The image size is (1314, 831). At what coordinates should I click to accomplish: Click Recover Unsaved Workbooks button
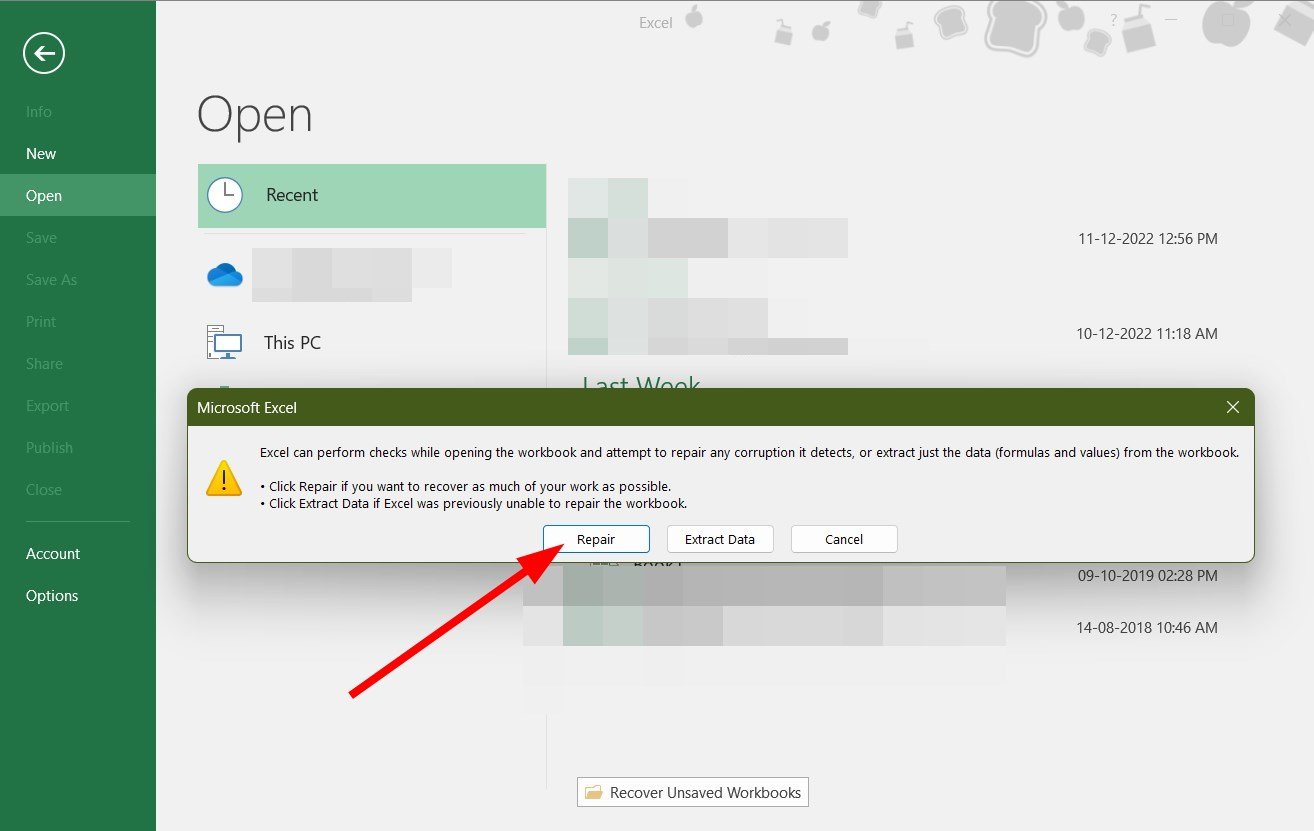[x=693, y=792]
